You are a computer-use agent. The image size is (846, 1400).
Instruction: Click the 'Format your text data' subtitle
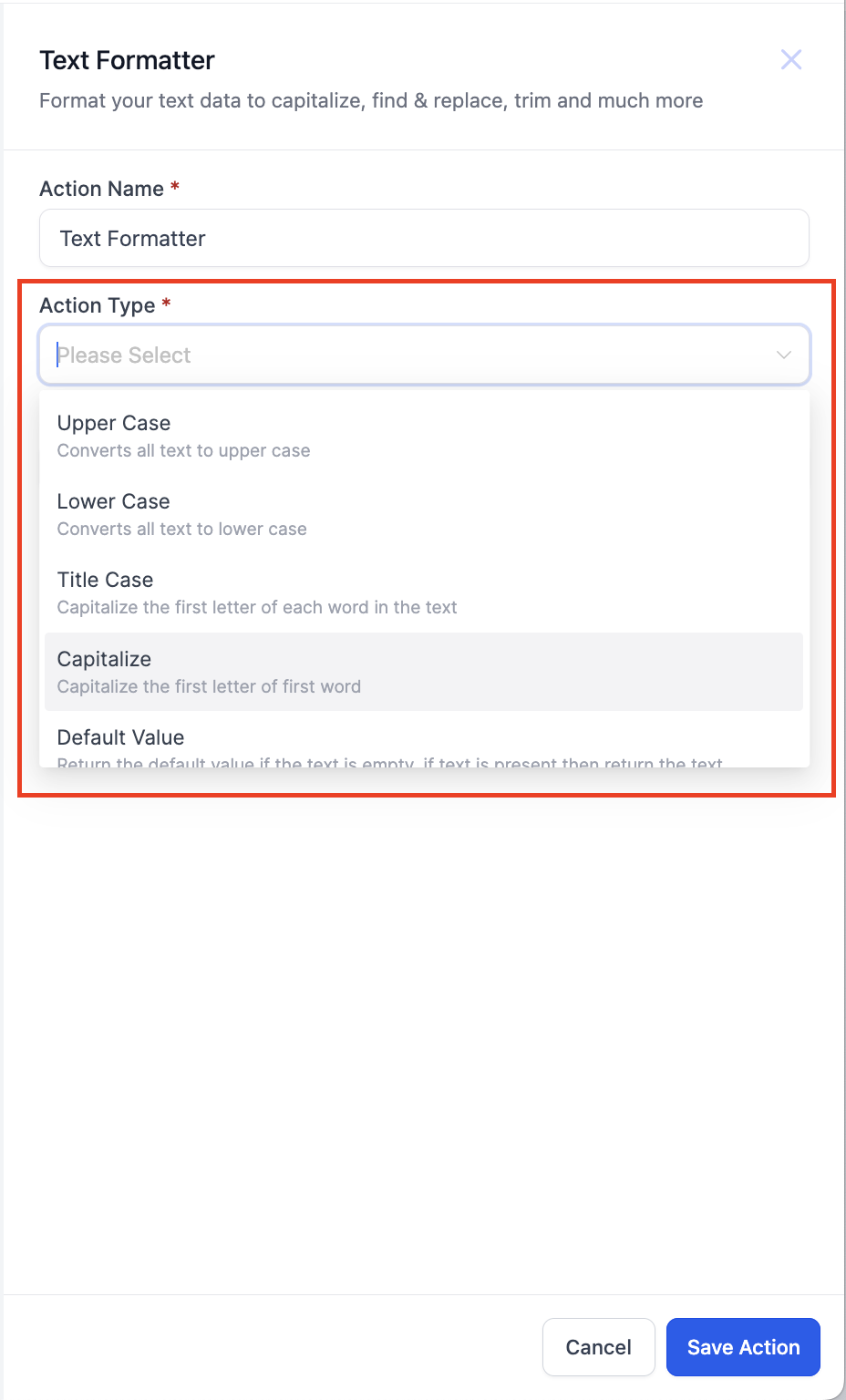point(371,100)
